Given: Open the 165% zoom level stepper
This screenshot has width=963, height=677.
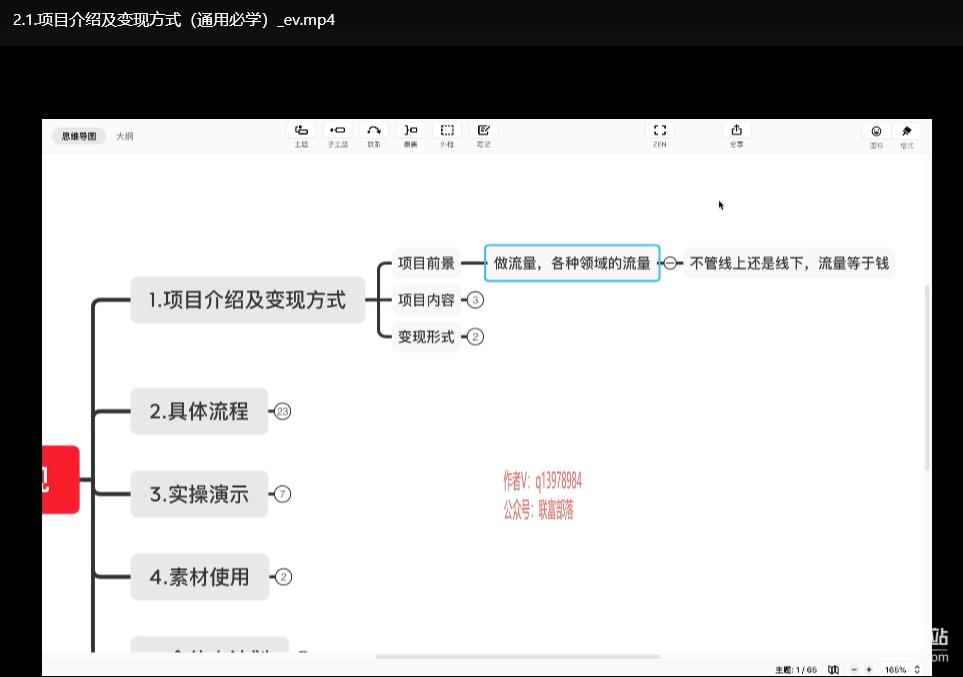Looking at the screenshot, I should tap(918, 669).
